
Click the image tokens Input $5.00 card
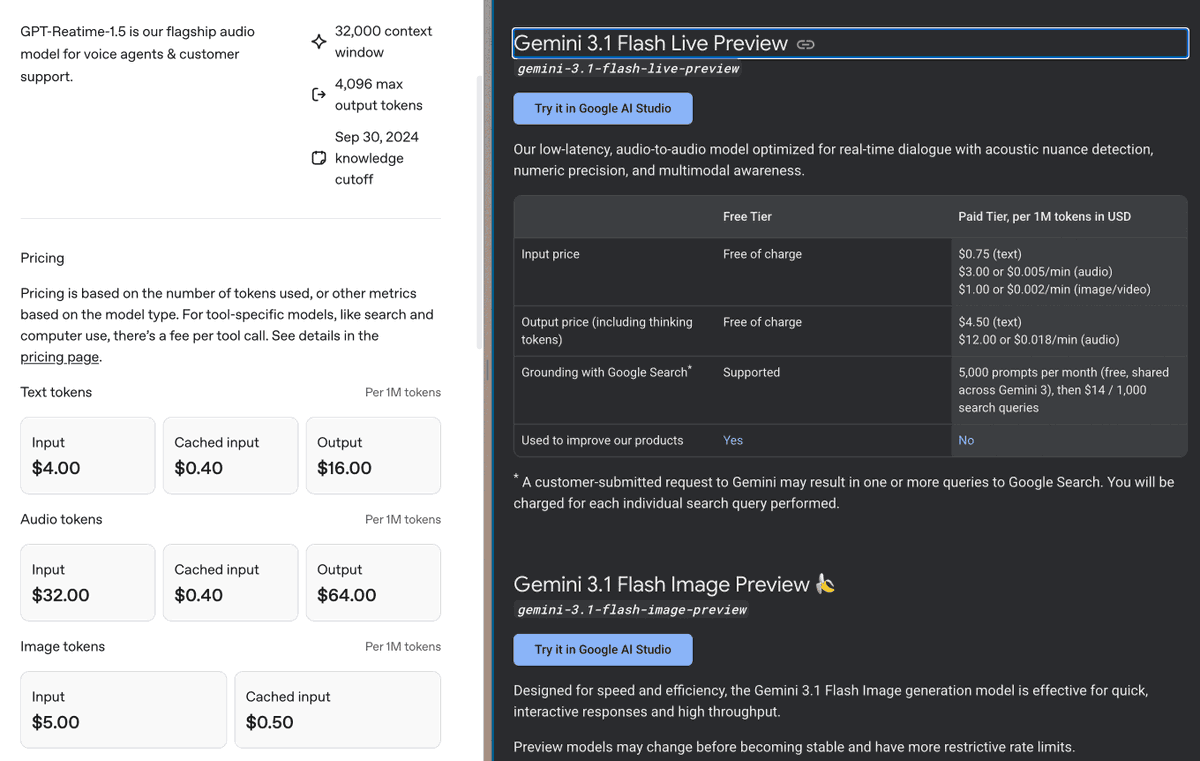click(124, 710)
